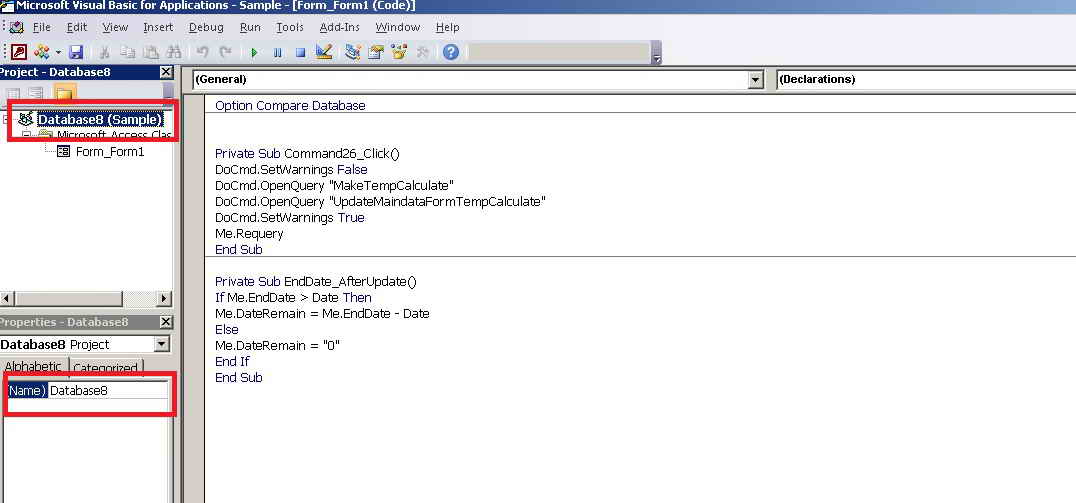
Task: Collapse the Database8 (Sample) tree node
Action: coord(6,119)
